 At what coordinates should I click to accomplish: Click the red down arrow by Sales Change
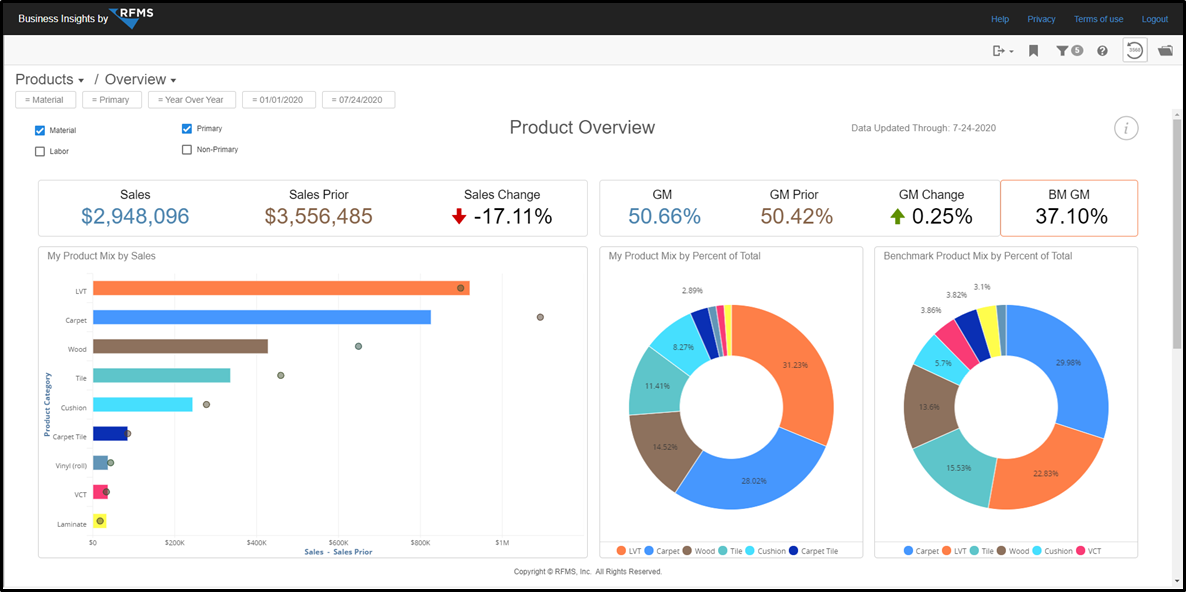458,217
